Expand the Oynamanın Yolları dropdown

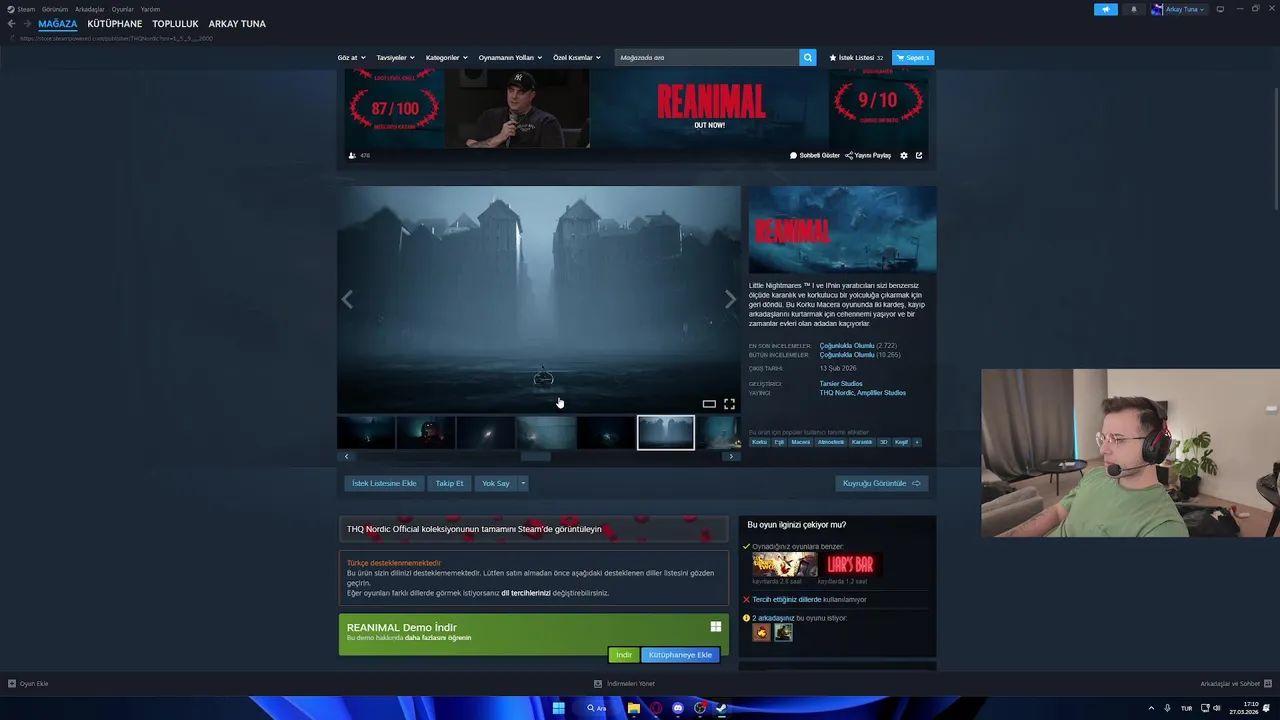510,58
